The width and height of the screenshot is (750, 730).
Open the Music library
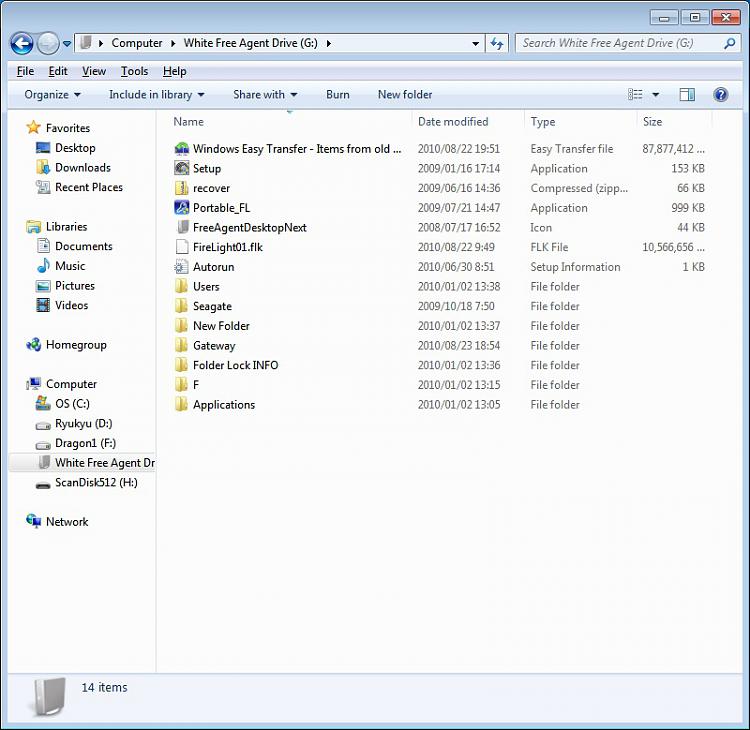click(70, 266)
